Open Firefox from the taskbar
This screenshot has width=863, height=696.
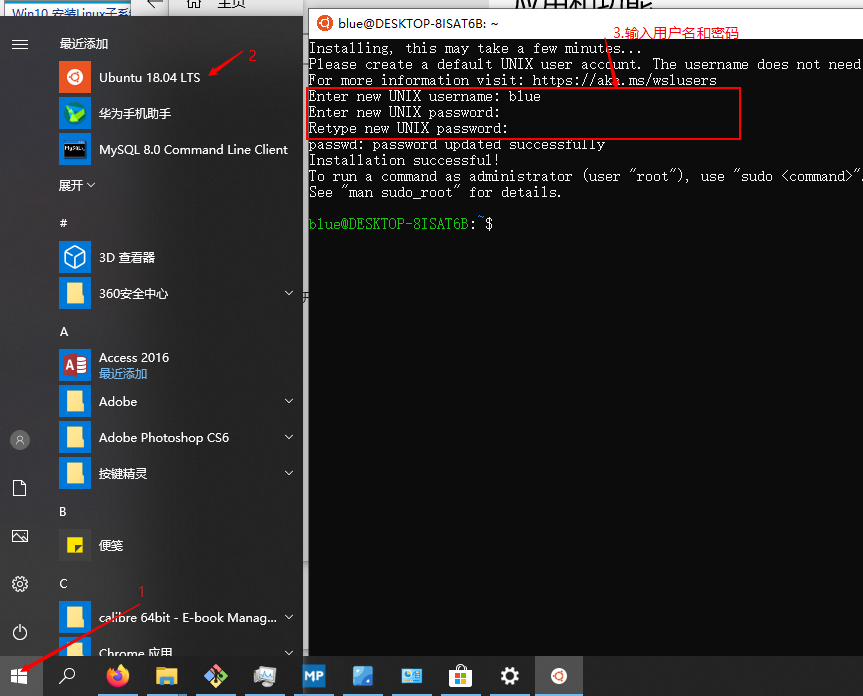(x=117, y=676)
